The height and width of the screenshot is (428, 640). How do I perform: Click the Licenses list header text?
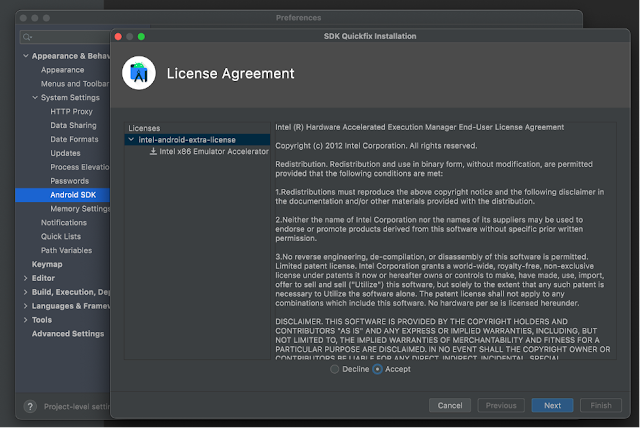pyautogui.click(x=144, y=128)
